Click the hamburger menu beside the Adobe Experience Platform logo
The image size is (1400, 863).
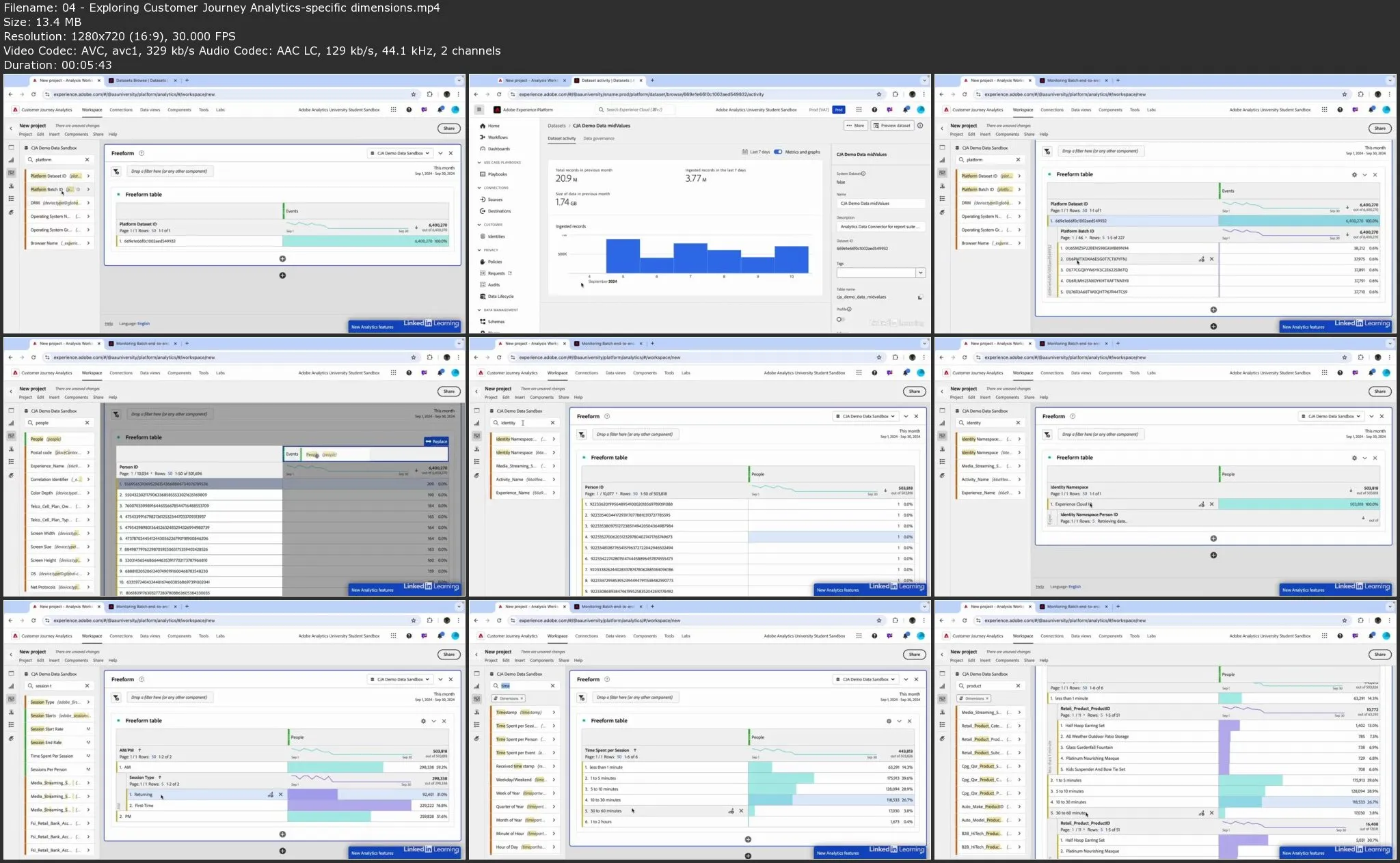479,109
